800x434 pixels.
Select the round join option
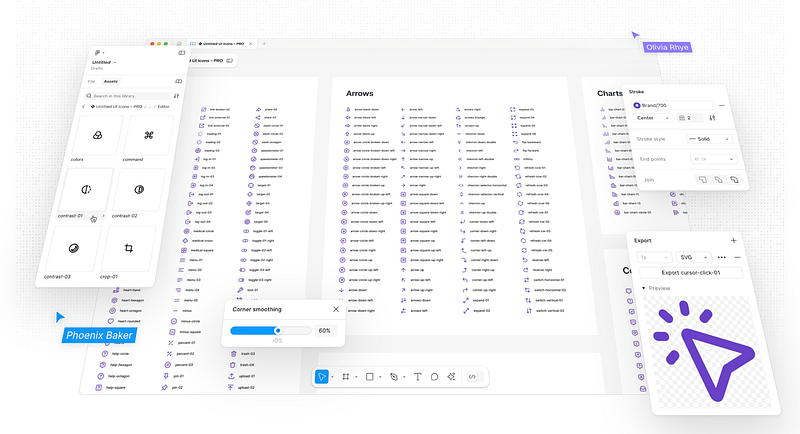click(x=734, y=180)
